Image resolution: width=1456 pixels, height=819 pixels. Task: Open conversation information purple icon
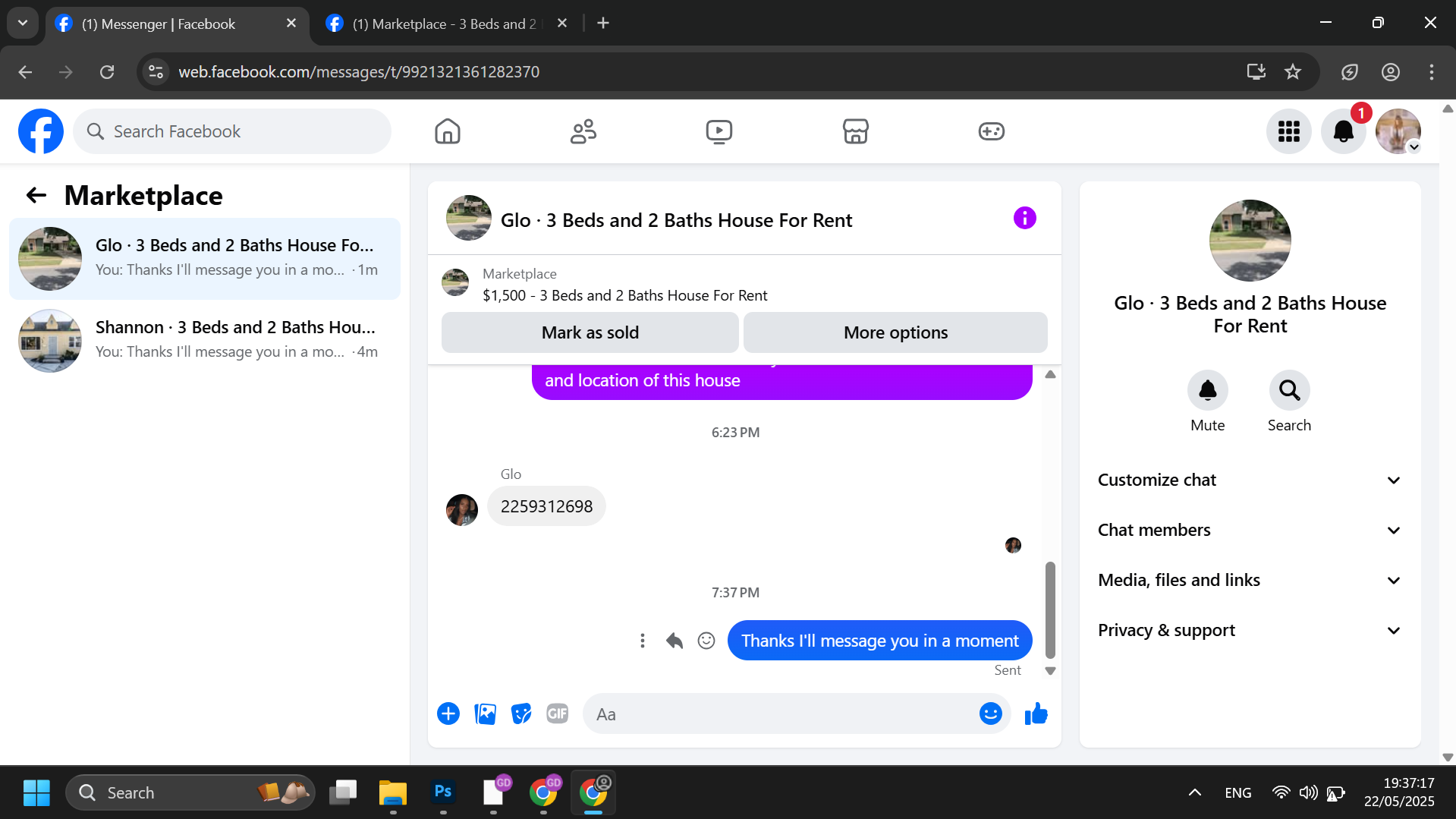pos(1024,219)
